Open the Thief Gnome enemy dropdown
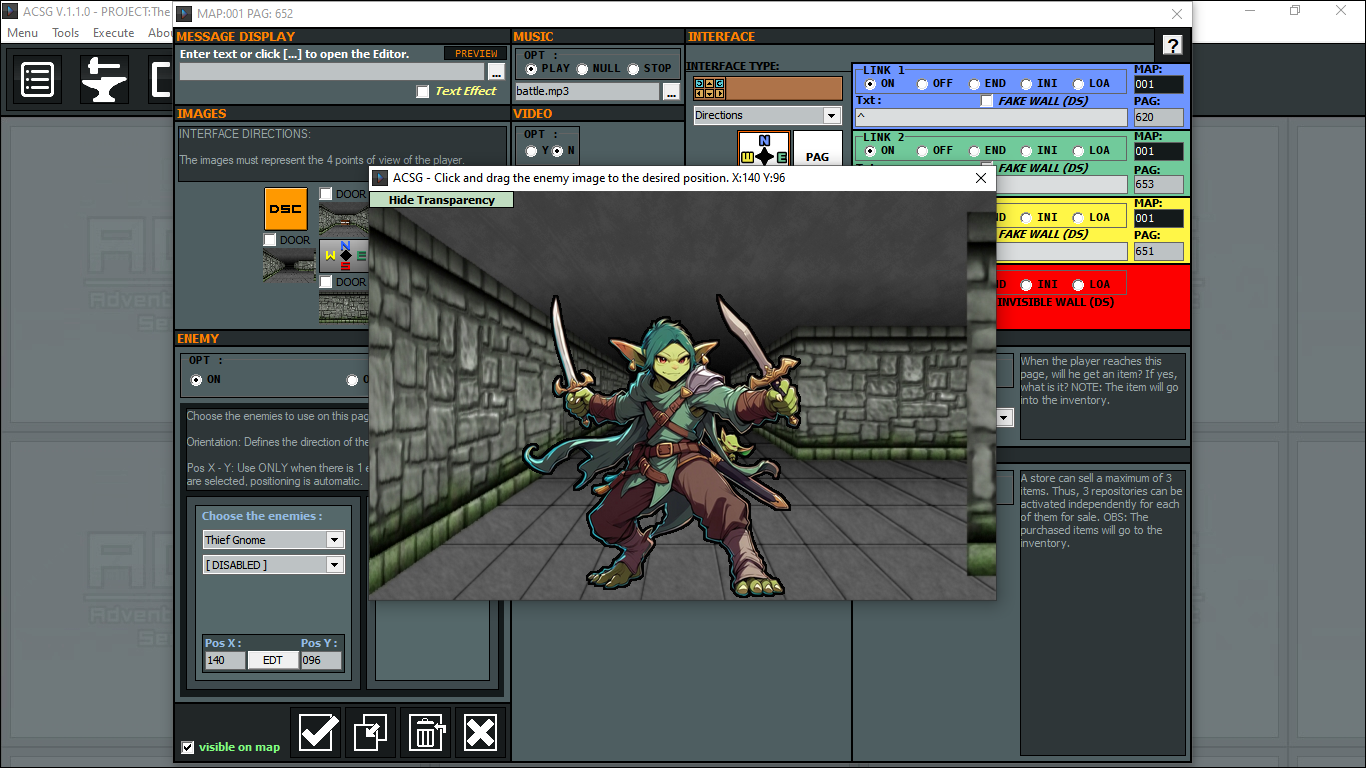This screenshot has height=768, width=1366. pos(334,540)
